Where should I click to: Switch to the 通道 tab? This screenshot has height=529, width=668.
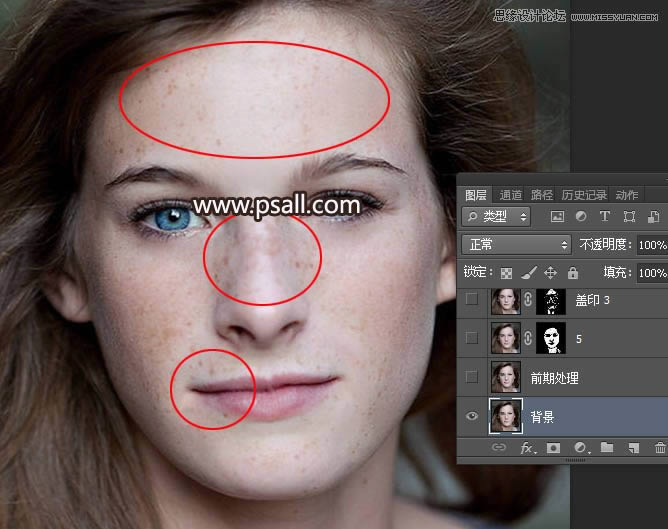click(x=510, y=195)
